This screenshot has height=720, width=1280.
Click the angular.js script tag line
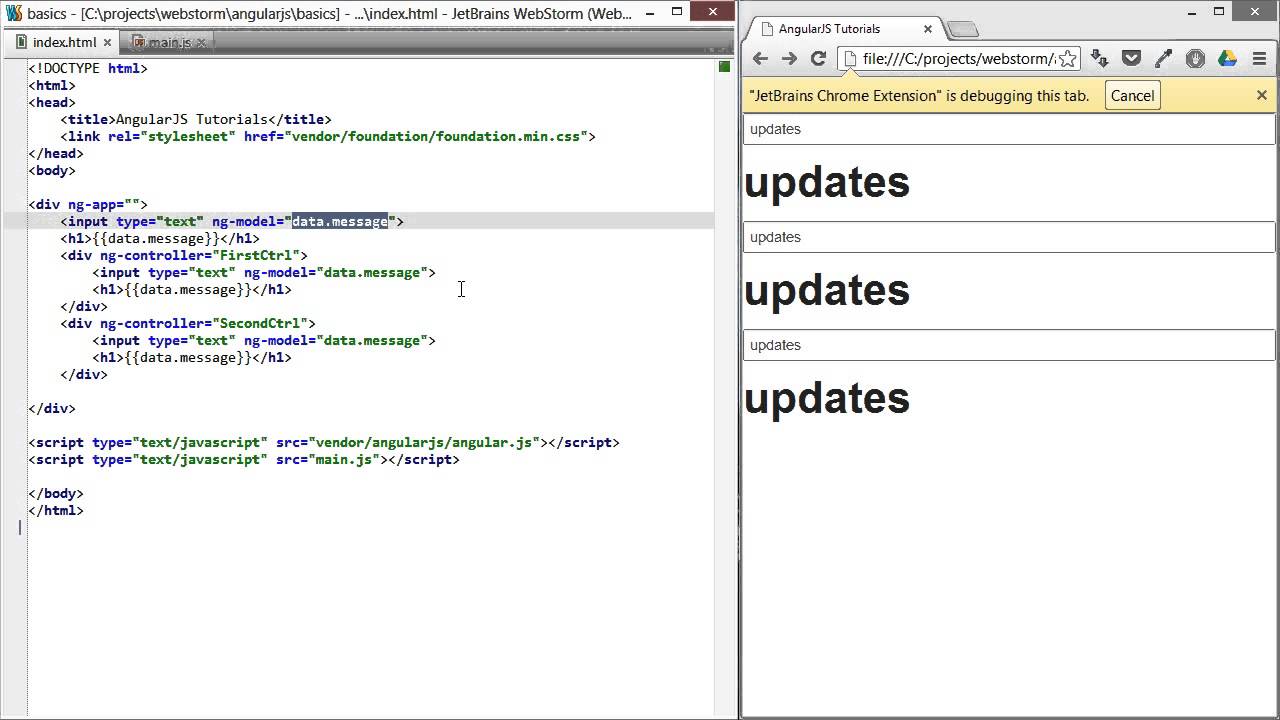pyautogui.click(x=324, y=442)
